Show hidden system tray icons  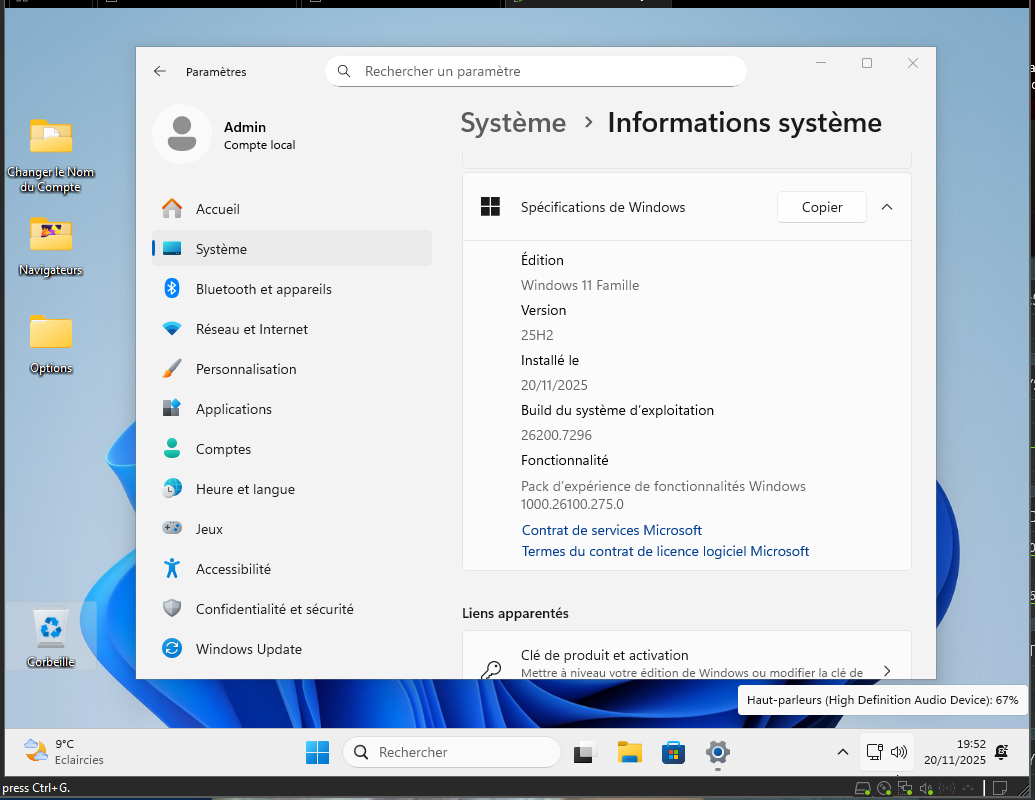[842, 752]
